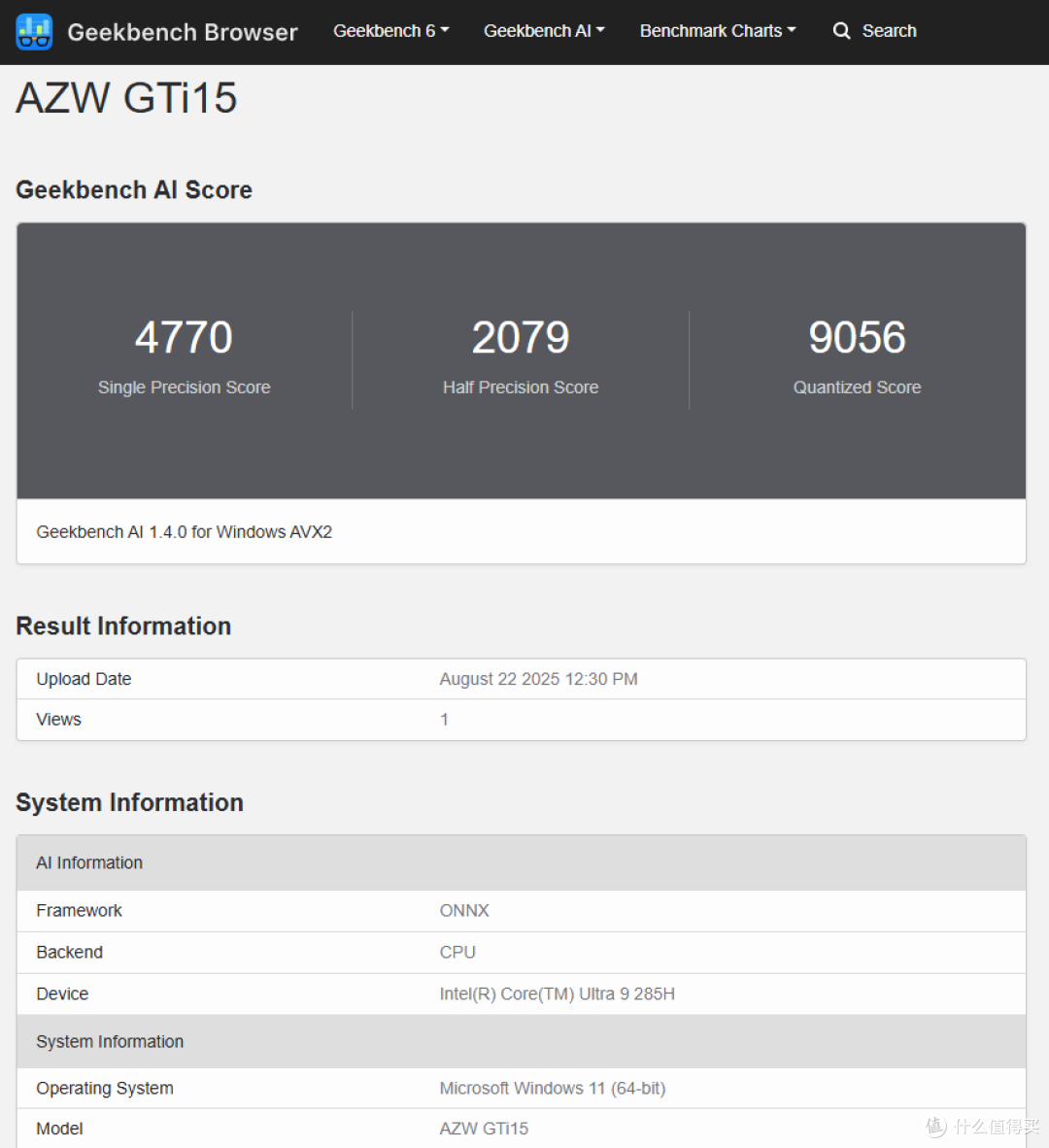This screenshot has width=1049, height=1148.
Task: Select the 2079 half precision score
Action: (x=521, y=338)
